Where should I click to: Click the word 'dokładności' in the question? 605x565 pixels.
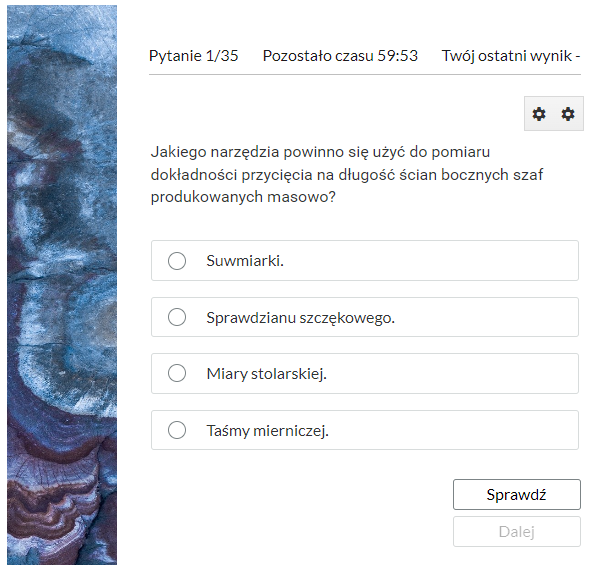194,175
